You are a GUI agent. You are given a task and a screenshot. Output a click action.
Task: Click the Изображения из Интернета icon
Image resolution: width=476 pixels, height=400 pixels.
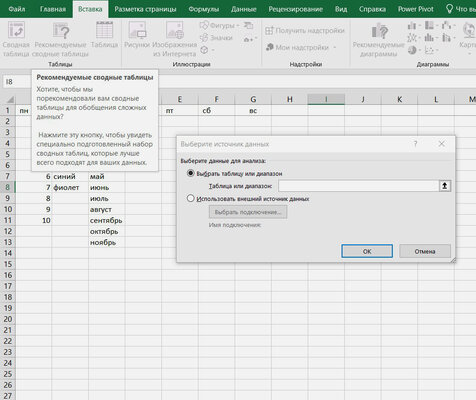click(175, 30)
